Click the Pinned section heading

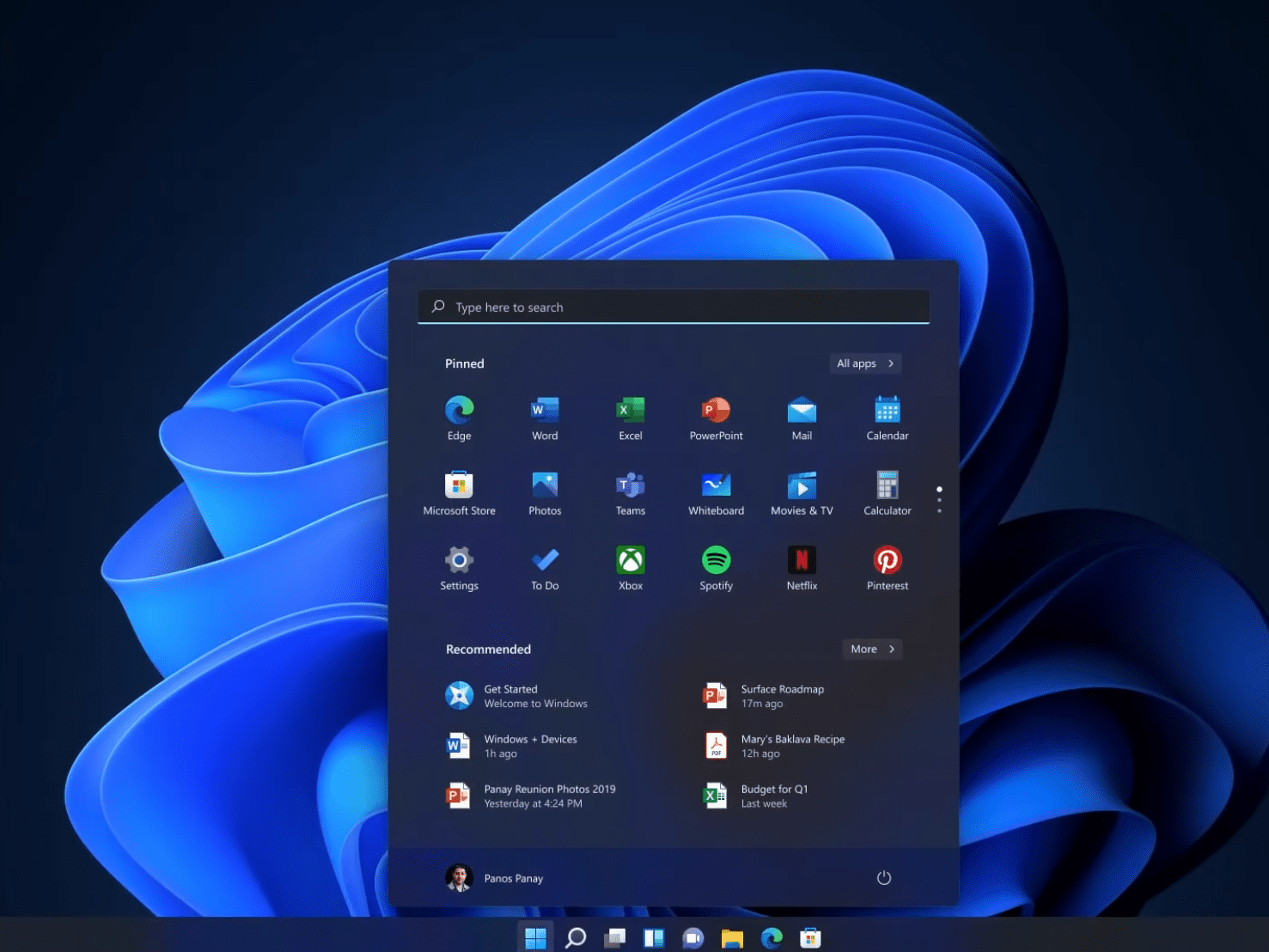[x=465, y=363]
